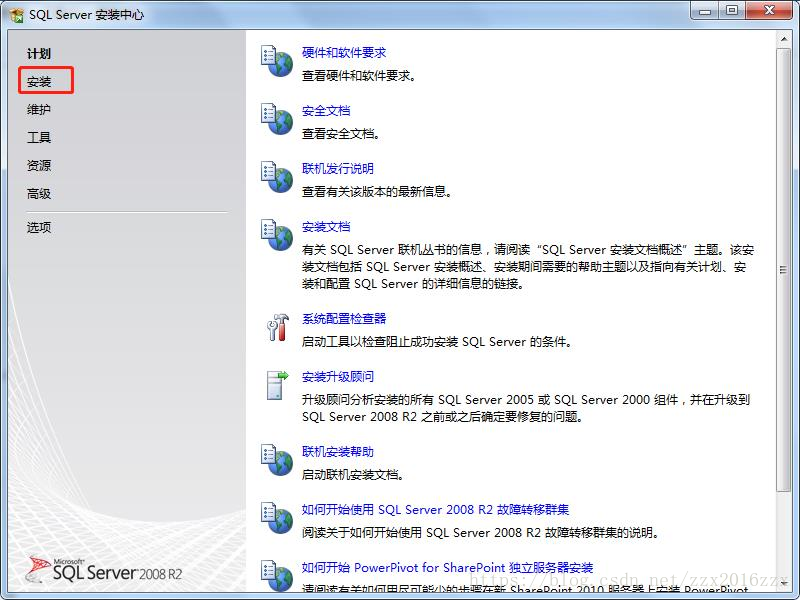The image size is (800, 600).
Task: Click the icon next to 安装文档
Action: point(277,235)
